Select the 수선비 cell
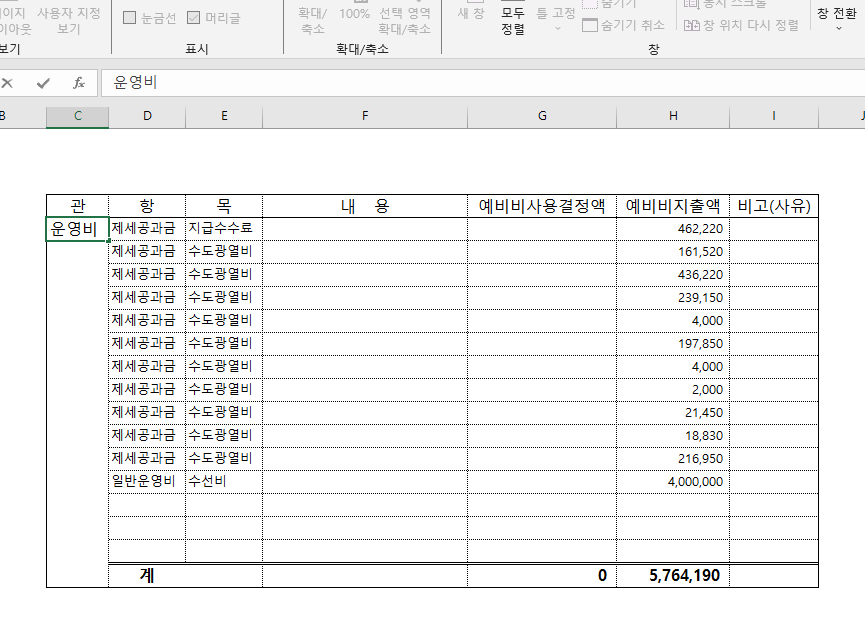This screenshot has height=637, width=865. [x=224, y=481]
